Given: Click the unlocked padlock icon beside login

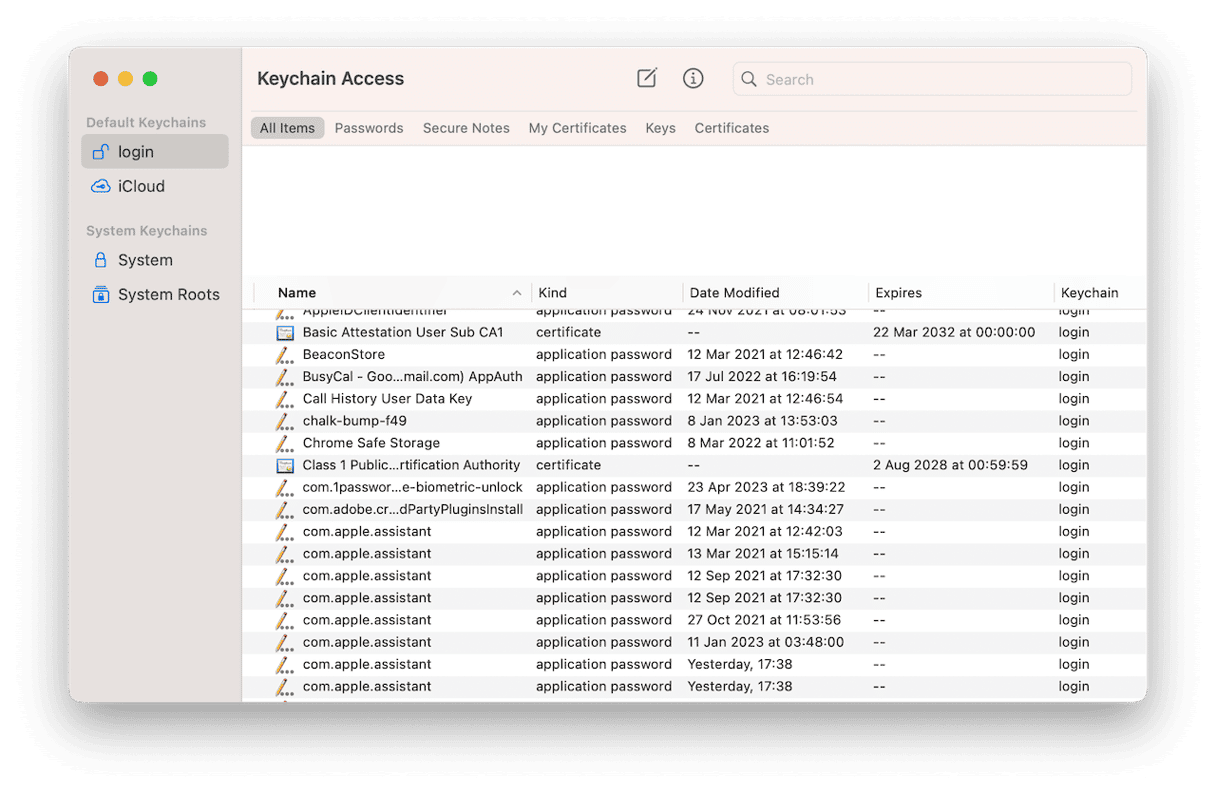Looking at the screenshot, I should pos(100,152).
